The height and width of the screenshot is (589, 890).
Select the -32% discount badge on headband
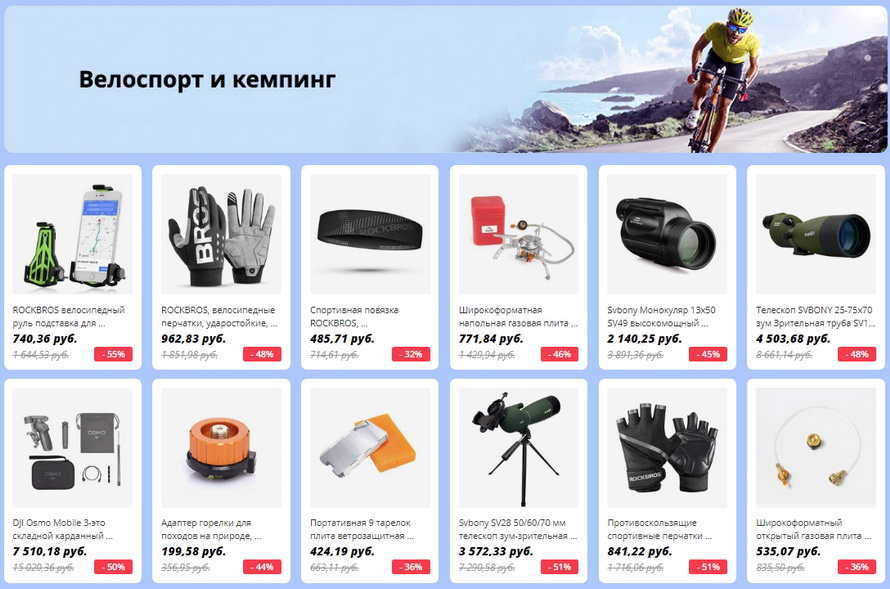[411, 354]
